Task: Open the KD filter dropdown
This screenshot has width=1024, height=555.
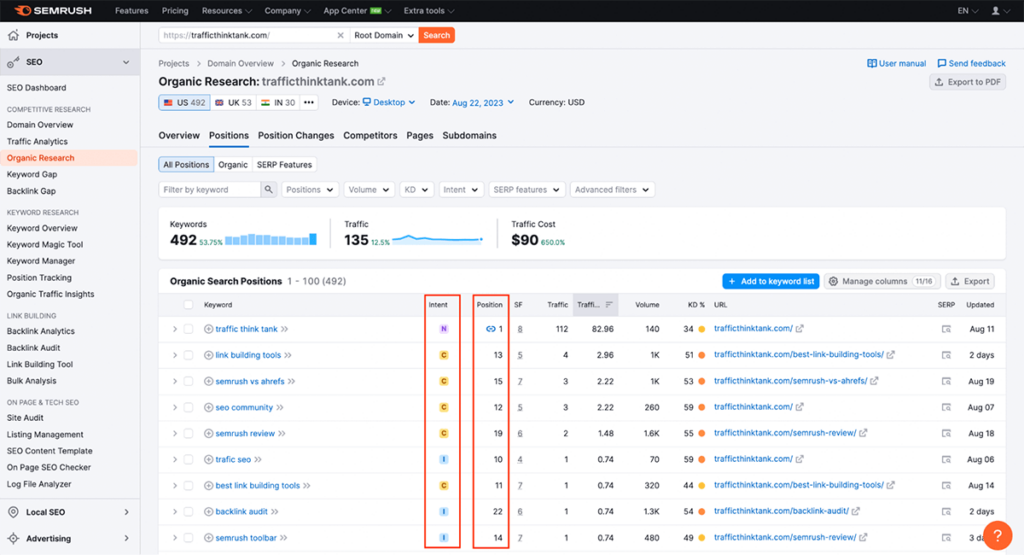Action: pyautogui.click(x=416, y=189)
